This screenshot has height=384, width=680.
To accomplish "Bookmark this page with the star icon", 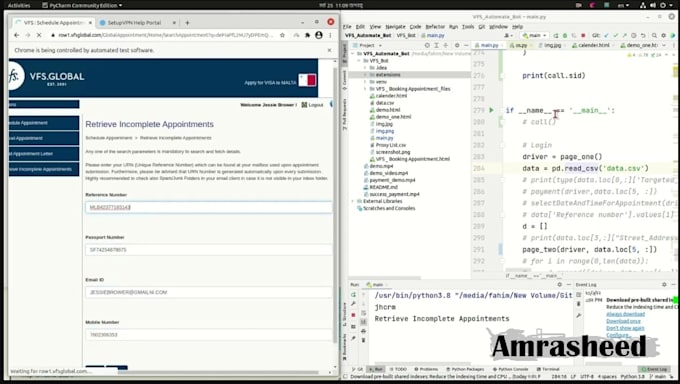I will click(282, 35).
